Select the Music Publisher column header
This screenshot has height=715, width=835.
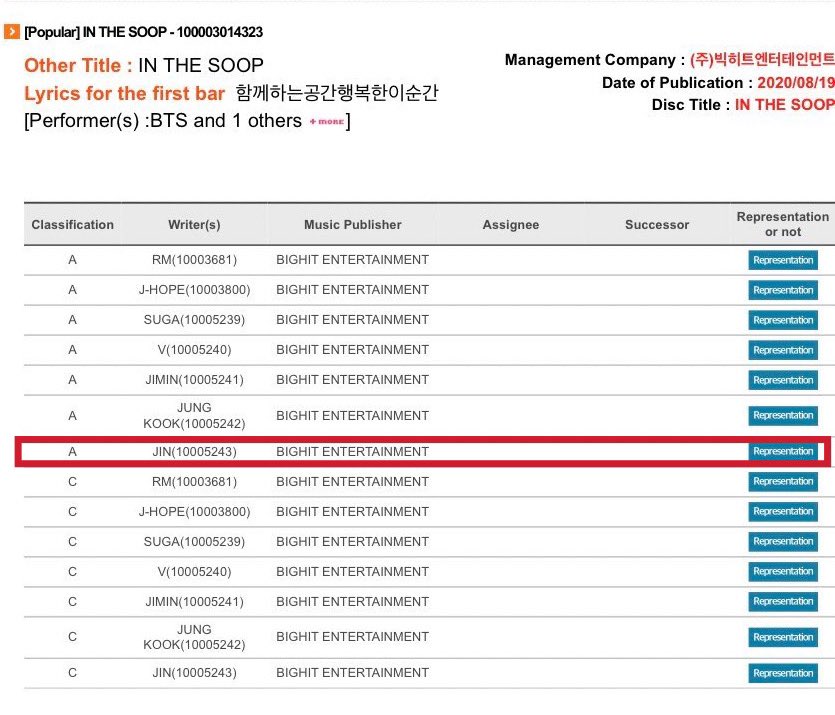click(353, 225)
